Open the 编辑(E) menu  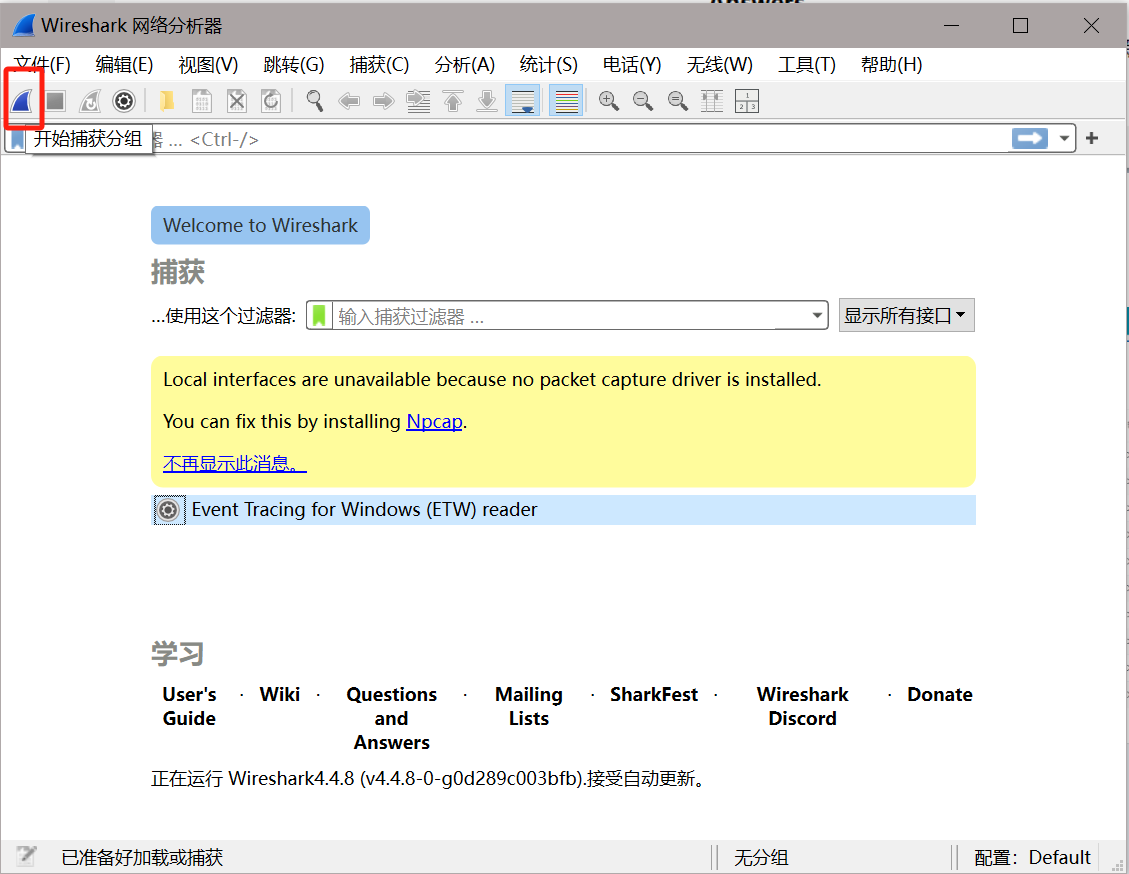click(124, 65)
